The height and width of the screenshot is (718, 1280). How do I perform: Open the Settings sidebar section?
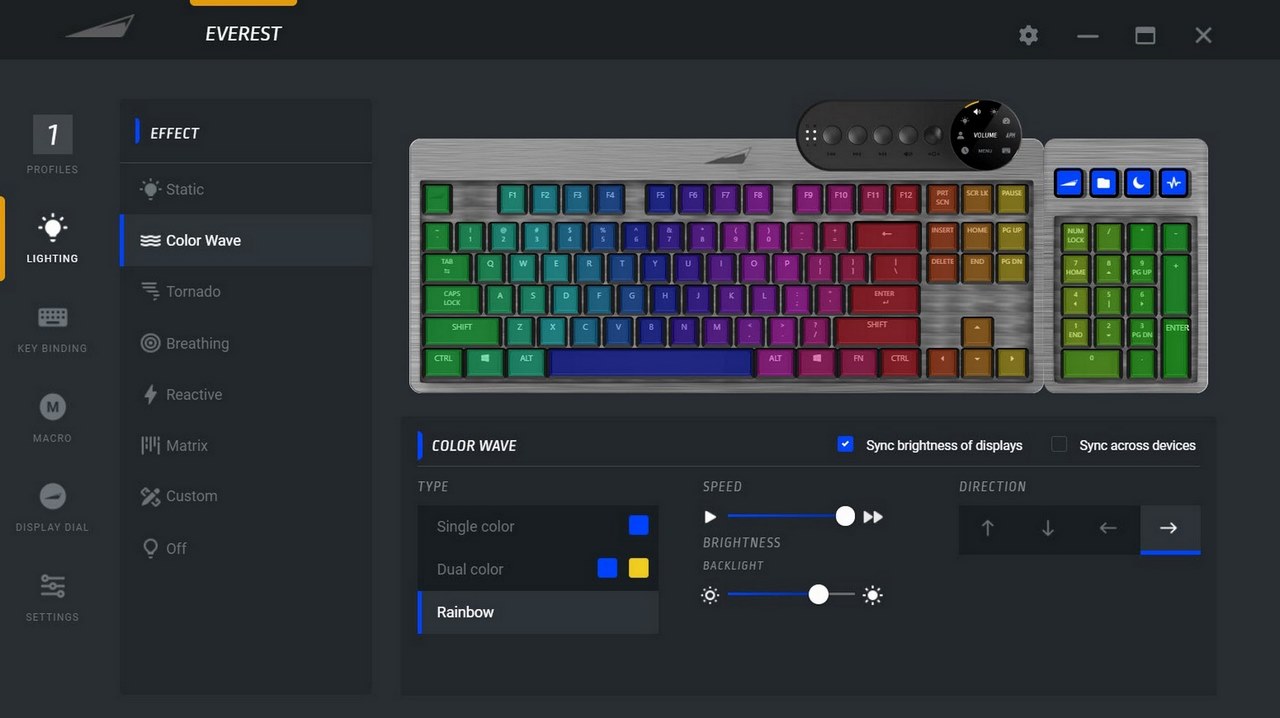[52, 597]
